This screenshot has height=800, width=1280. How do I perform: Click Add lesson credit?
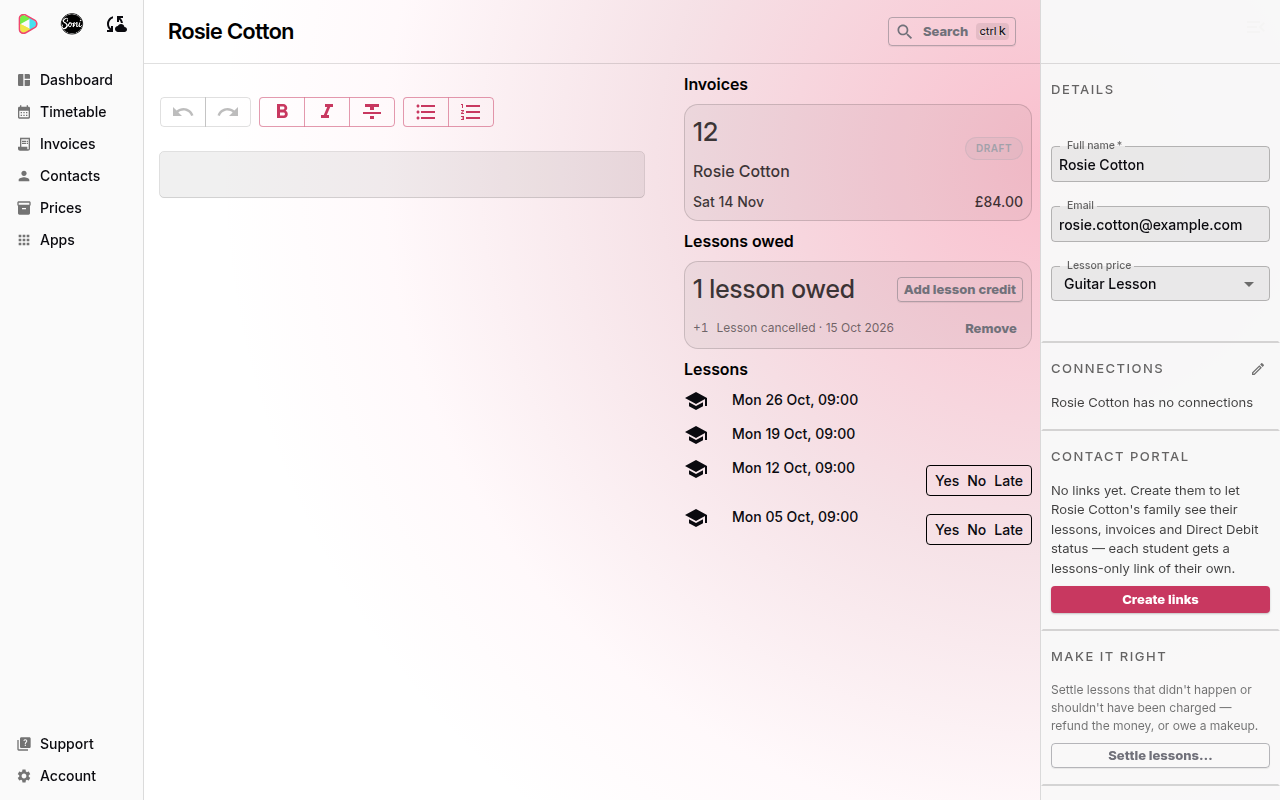[960, 290]
